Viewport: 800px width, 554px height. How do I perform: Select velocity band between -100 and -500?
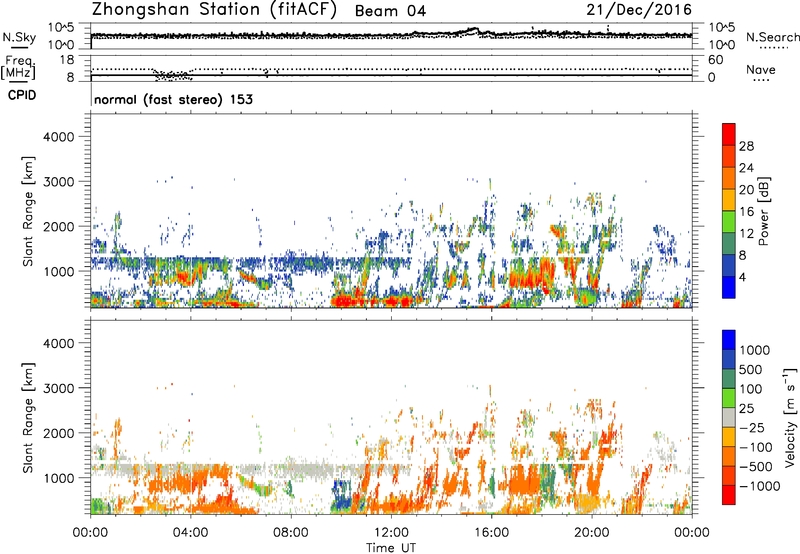pos(729,456)
